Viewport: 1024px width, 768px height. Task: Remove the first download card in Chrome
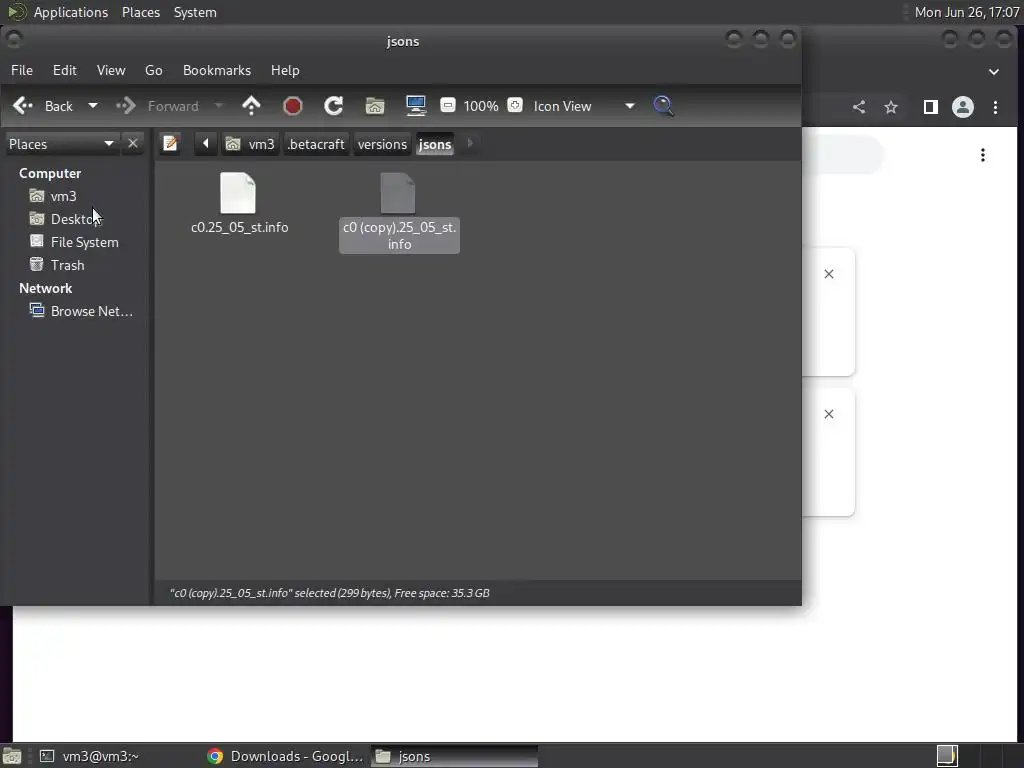coord(829,274)
